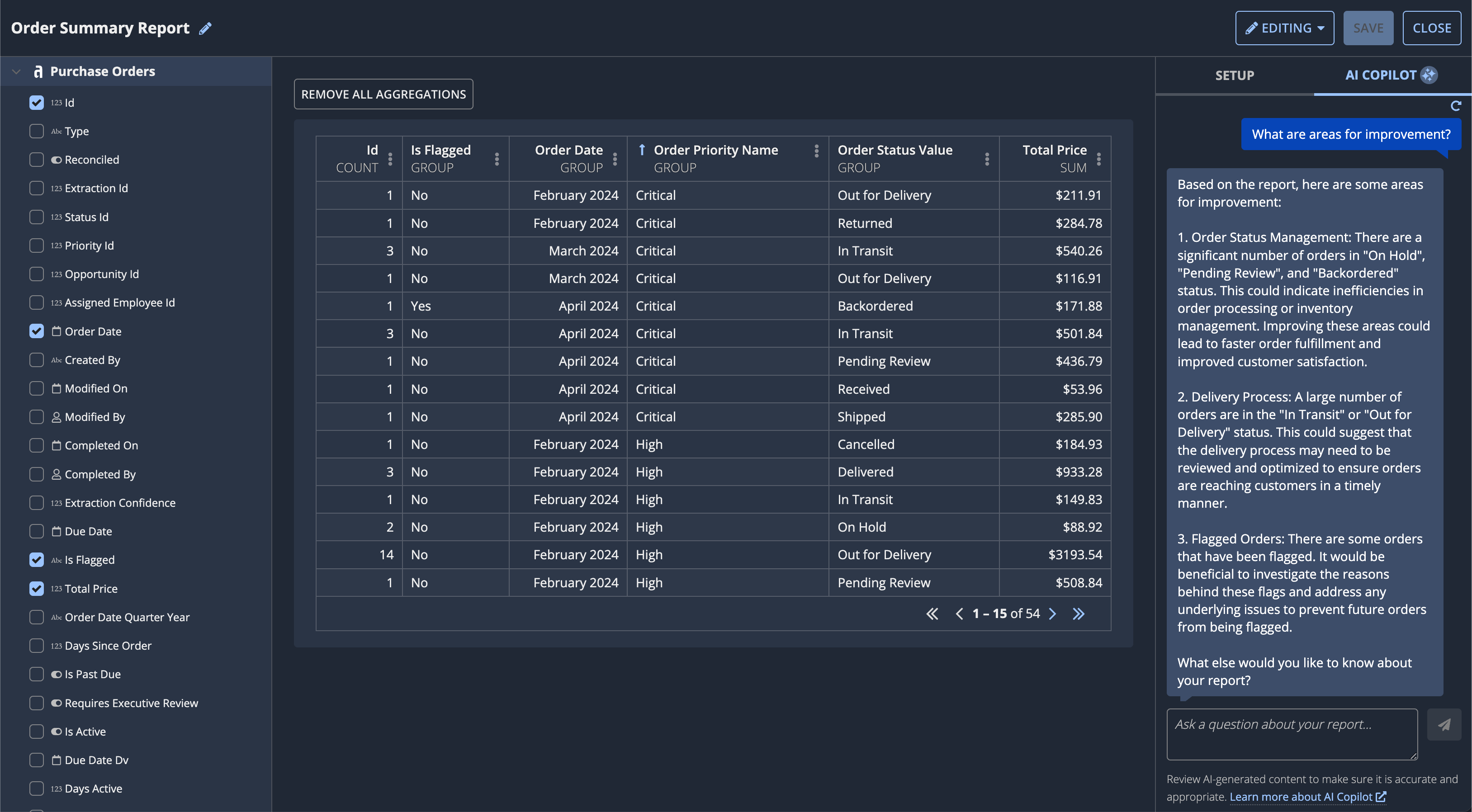The width and height of the screenshot is (1472, 812).
Task: Open the Order Priority Name column menu
Action: coord(817,151)
